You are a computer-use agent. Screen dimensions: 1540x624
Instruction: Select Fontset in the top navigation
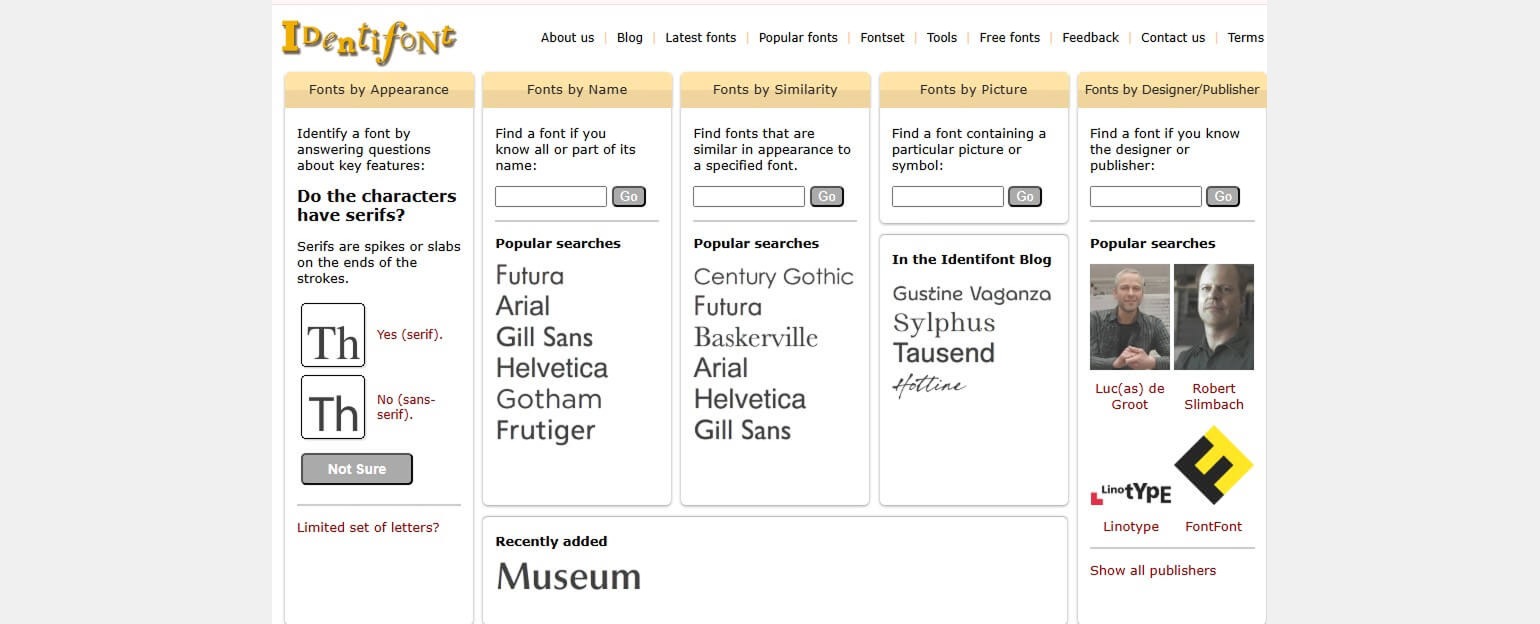point(882,38)
